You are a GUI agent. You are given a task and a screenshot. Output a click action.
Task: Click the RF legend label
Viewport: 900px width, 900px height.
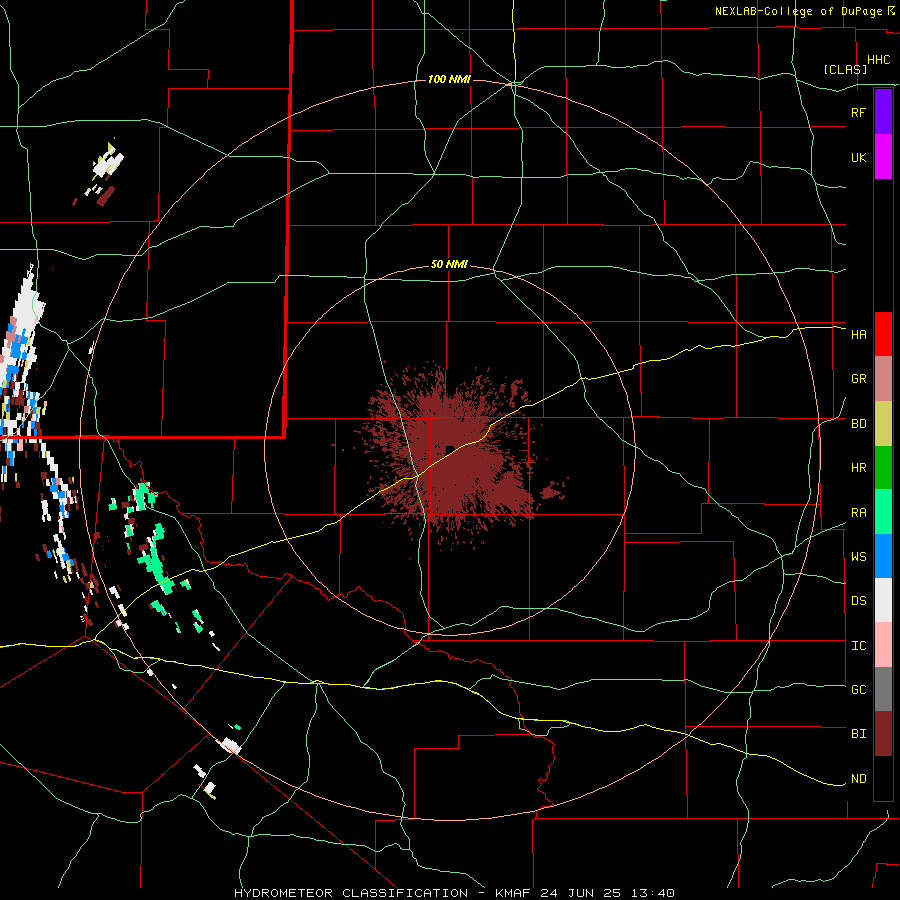click(x=858, y=112)
